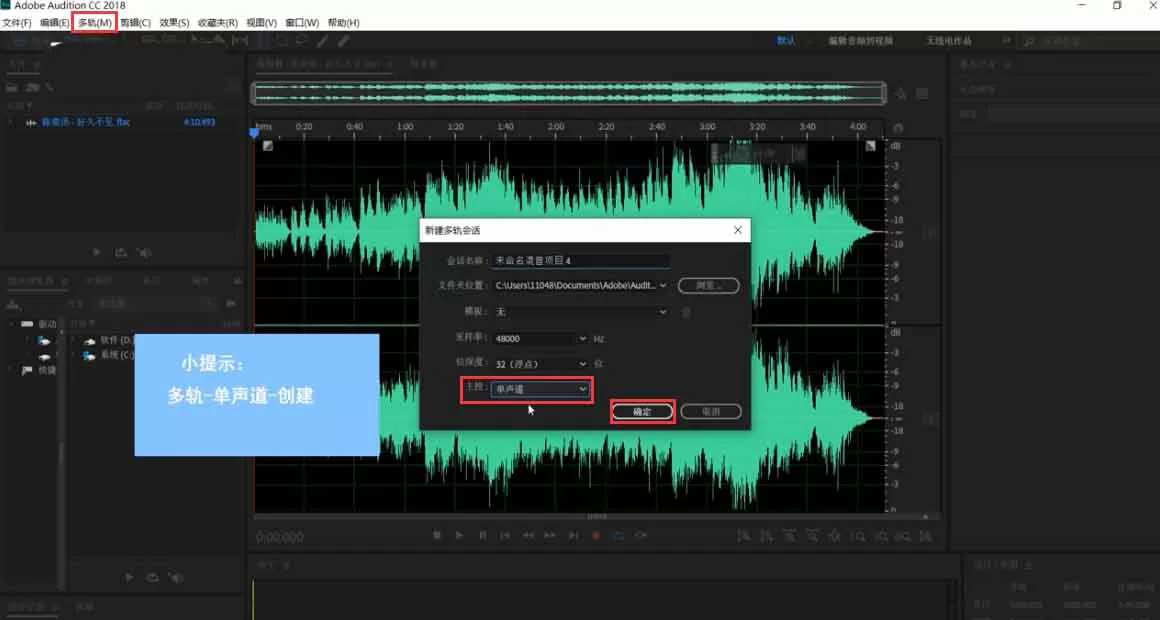Screen dimensions: 1160x620
Task: Open the bit depth 32 (浮点) dropdown
Action: [x=540, y=364]
